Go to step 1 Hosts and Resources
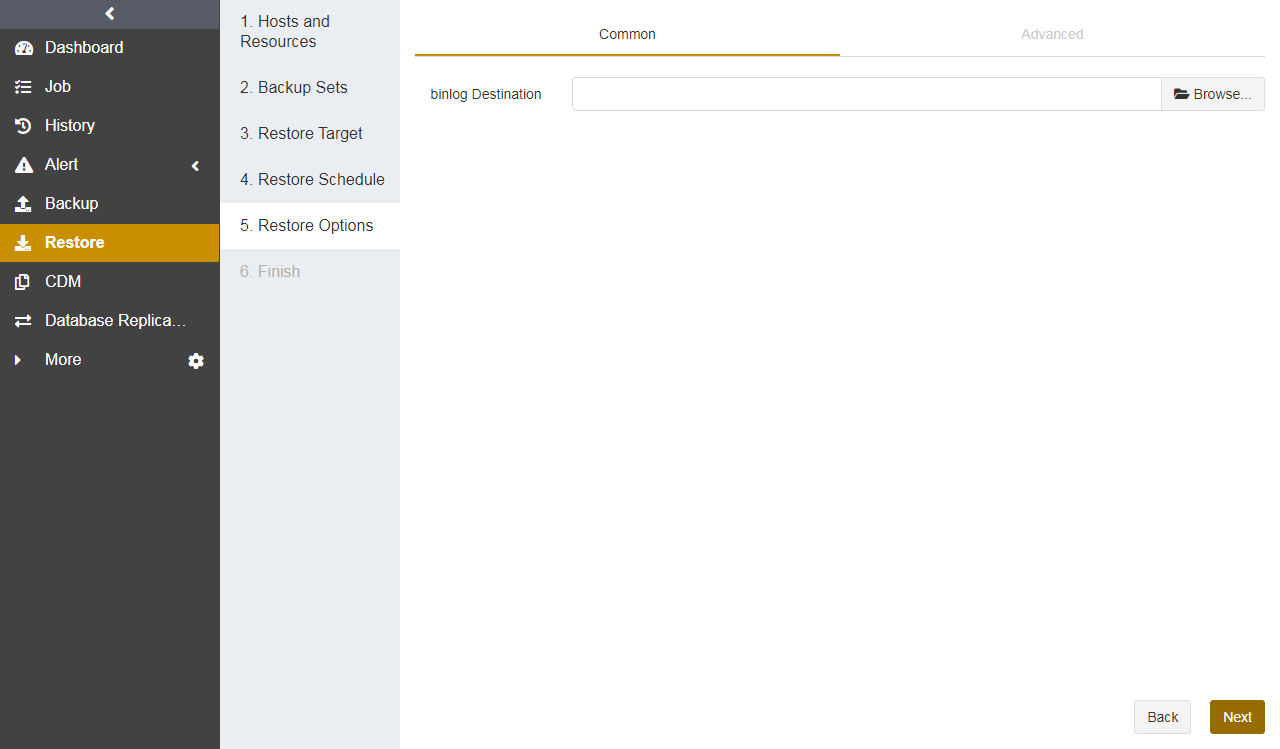 click(310, 31)
